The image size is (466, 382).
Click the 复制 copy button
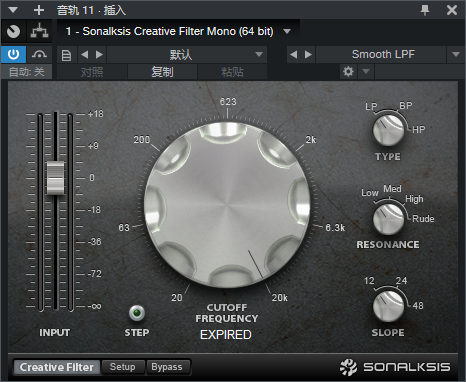162,72
